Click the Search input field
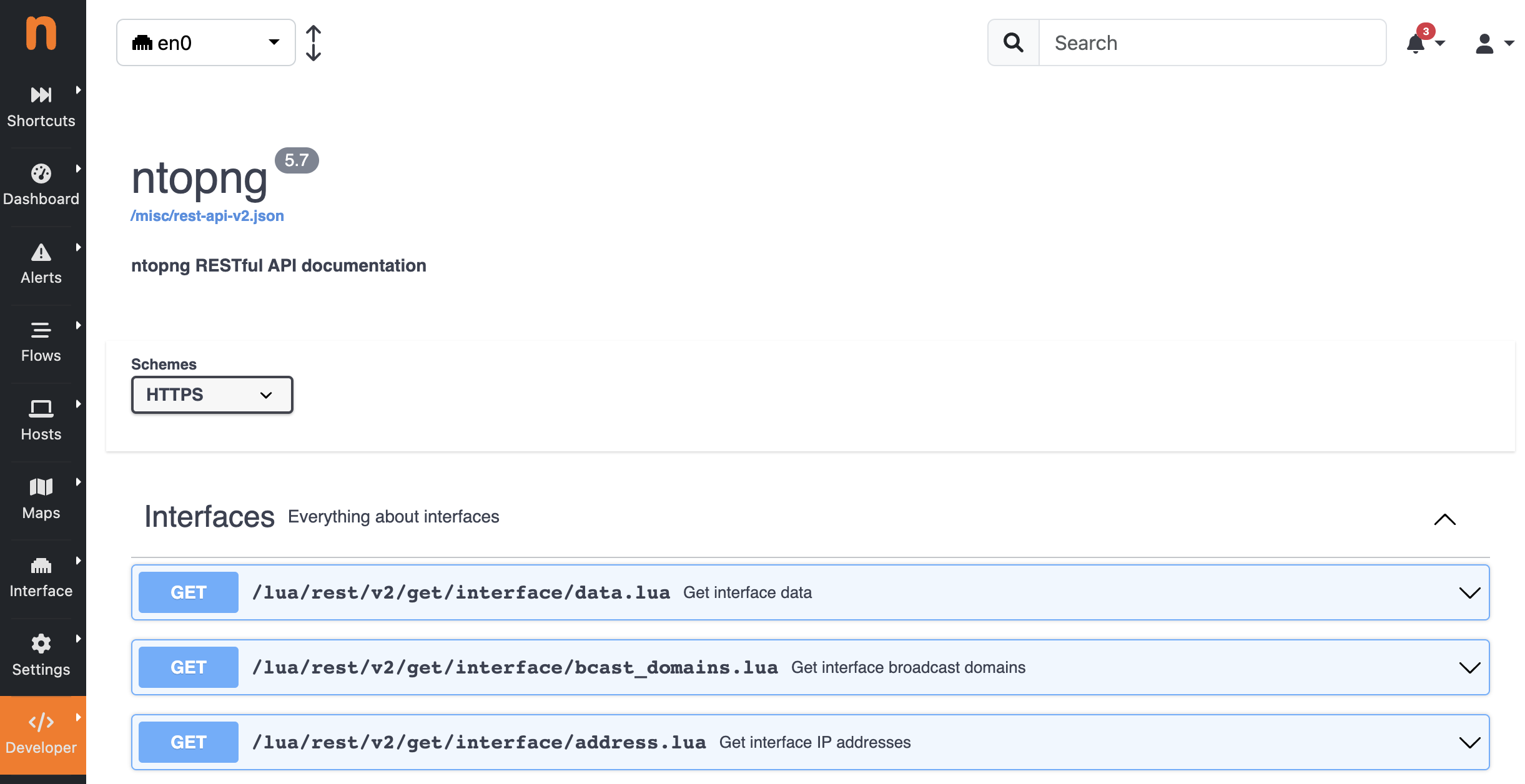The height and width of the screenshot is (784, 1525). click(x=1212, y=42)
